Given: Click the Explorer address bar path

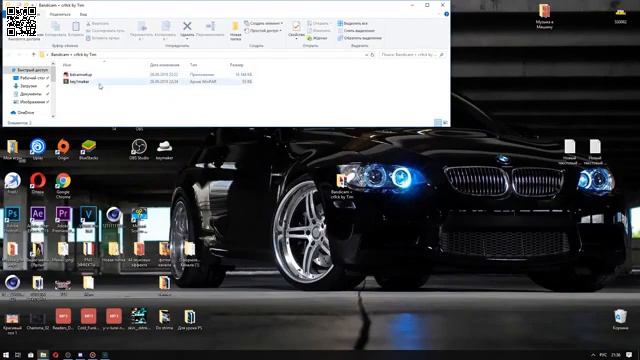Looking at the screenshot, I should pyautogui.click(x=74, y=54).
